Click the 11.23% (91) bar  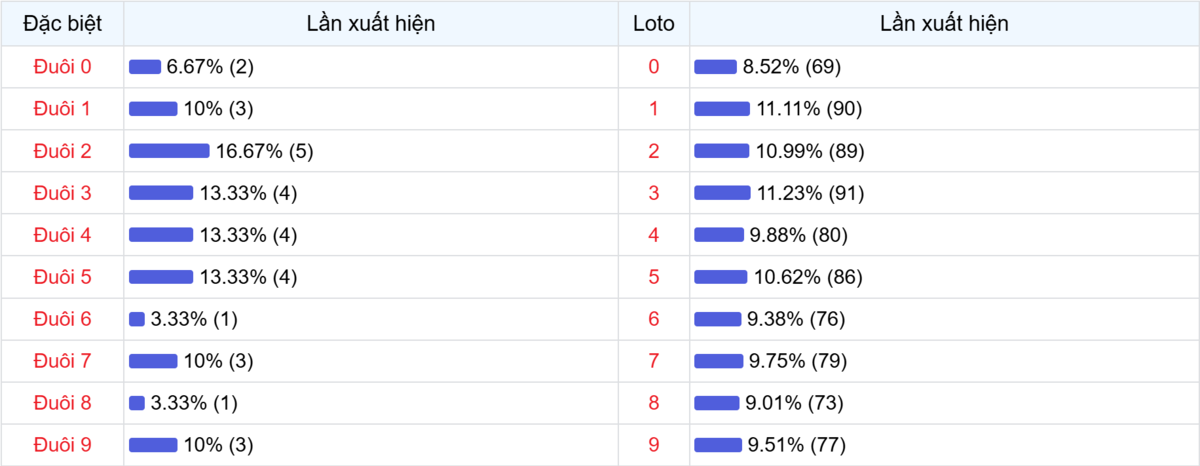tap(722, 193)
